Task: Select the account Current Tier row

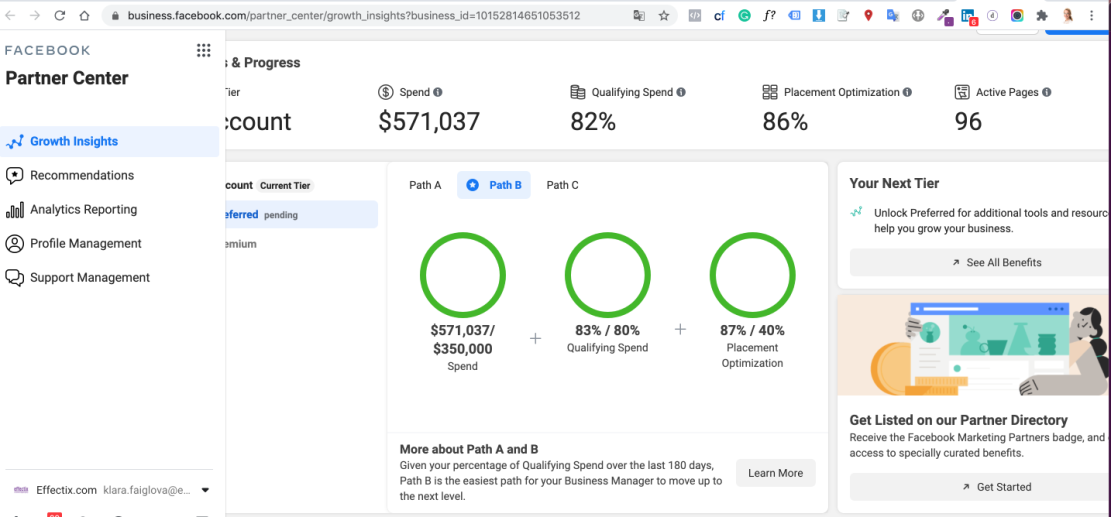Action: [x=302, y=186]
